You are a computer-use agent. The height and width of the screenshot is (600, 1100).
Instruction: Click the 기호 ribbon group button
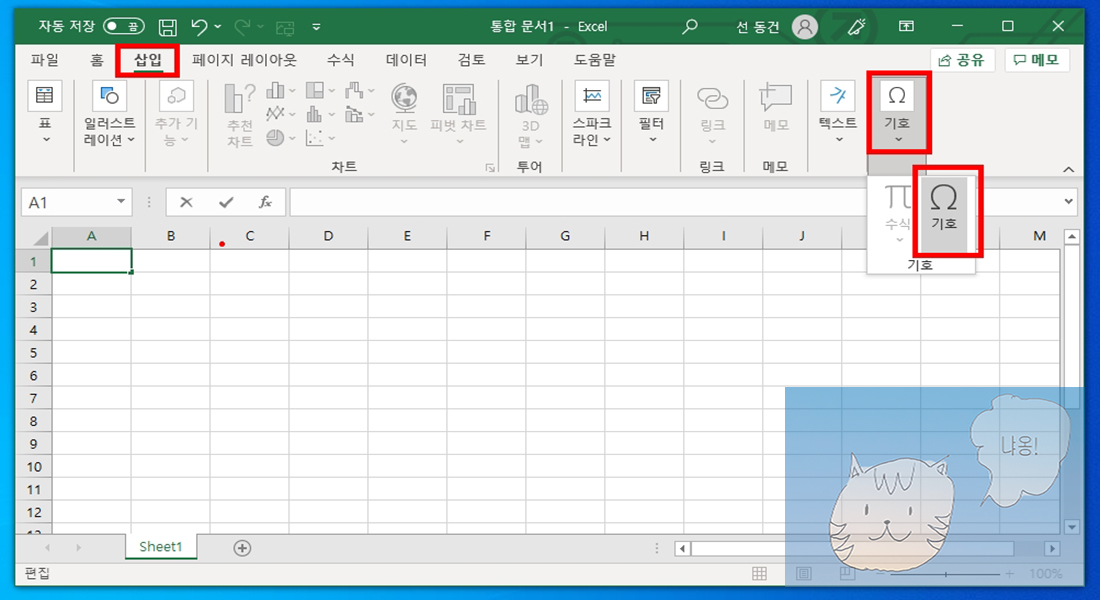click(x=897, y=112)
